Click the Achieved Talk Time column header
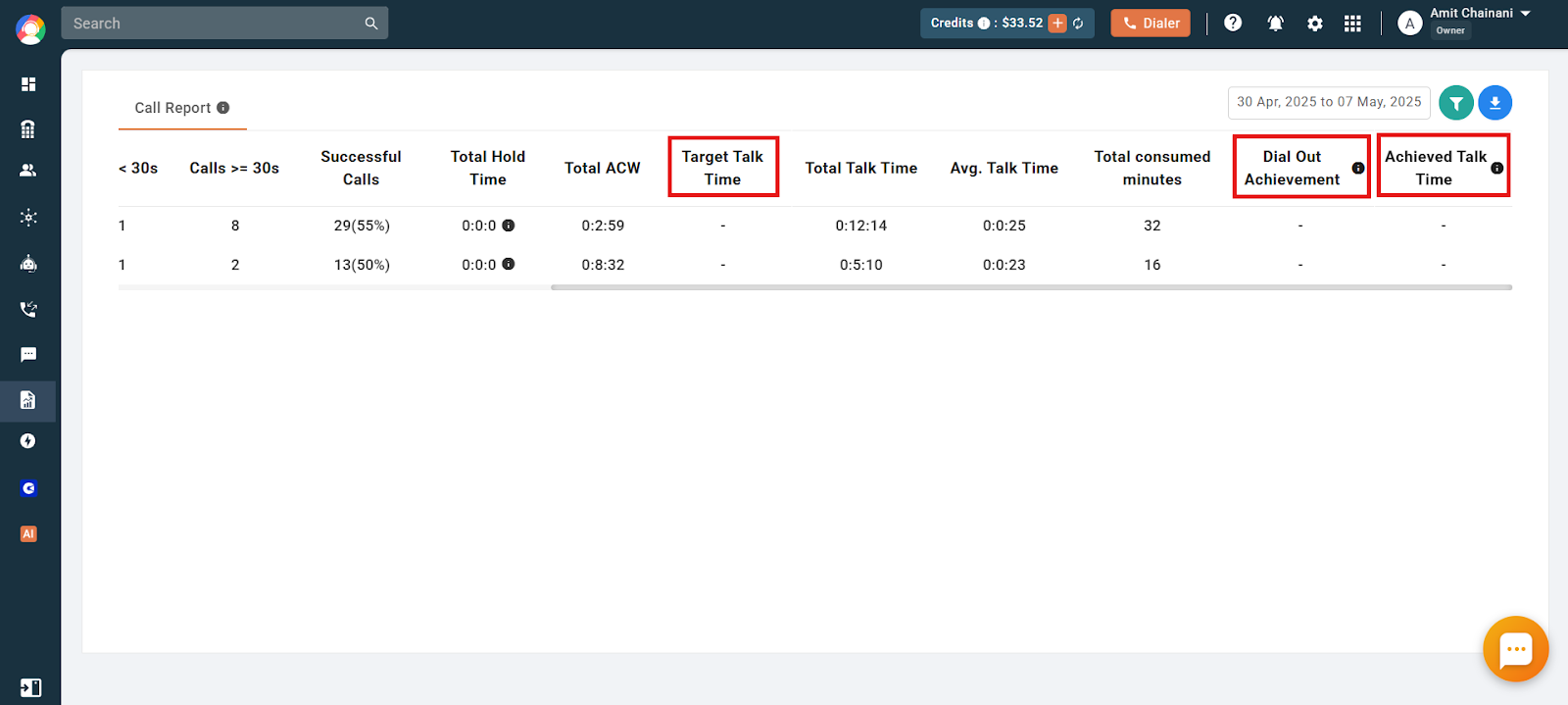The height and width of the screenshot is (705, 1568). 1435,168
